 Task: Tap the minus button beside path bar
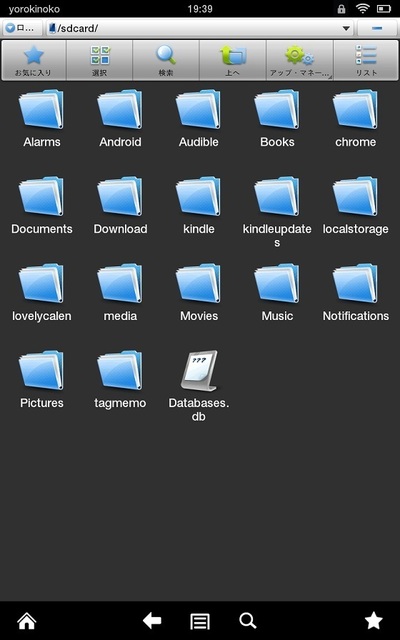point(377,28)
